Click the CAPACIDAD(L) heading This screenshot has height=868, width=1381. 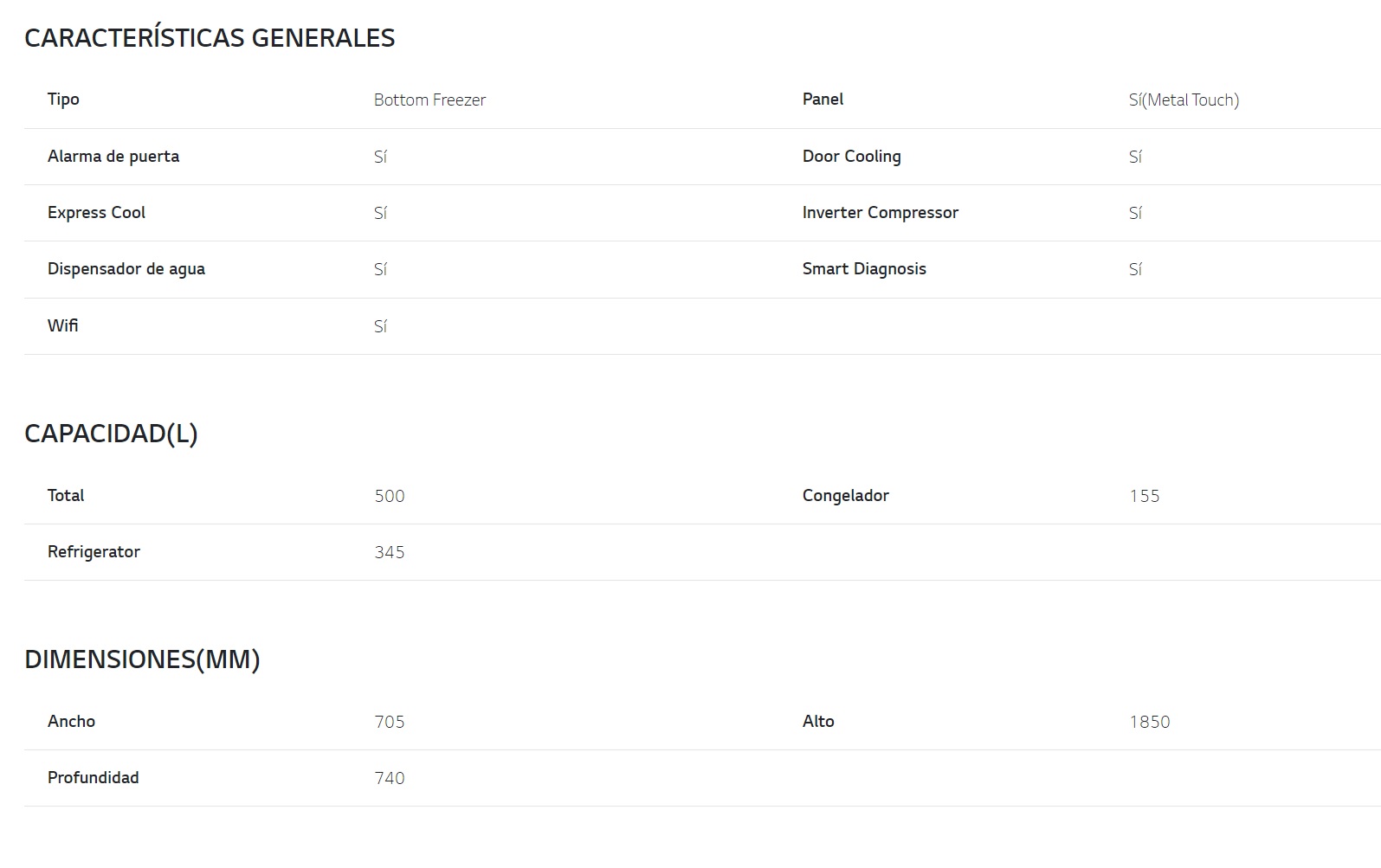point(111,434)
